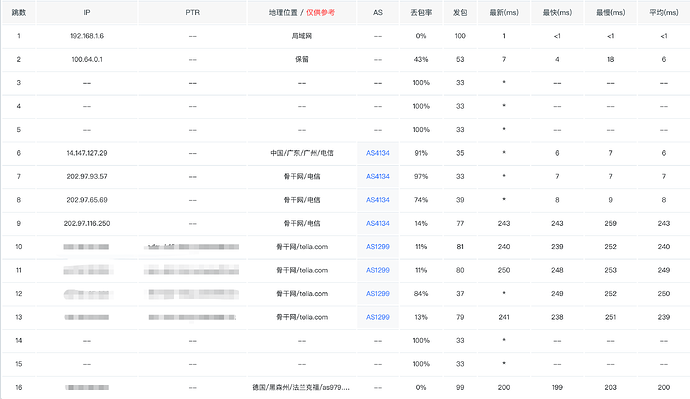Click the 地理位置 / 仅供参考 column header
The image size is (690, 399).
(302, 12)
